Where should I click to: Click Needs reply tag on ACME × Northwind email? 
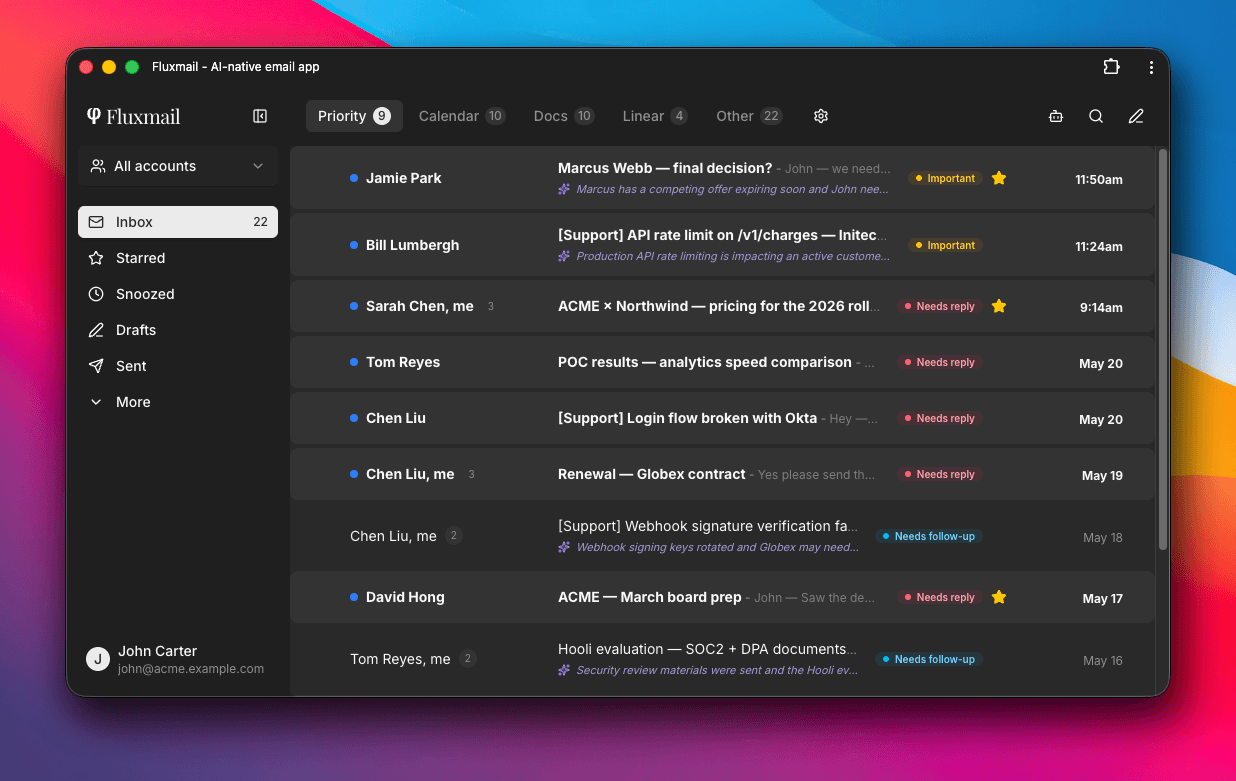click(939, 306)
